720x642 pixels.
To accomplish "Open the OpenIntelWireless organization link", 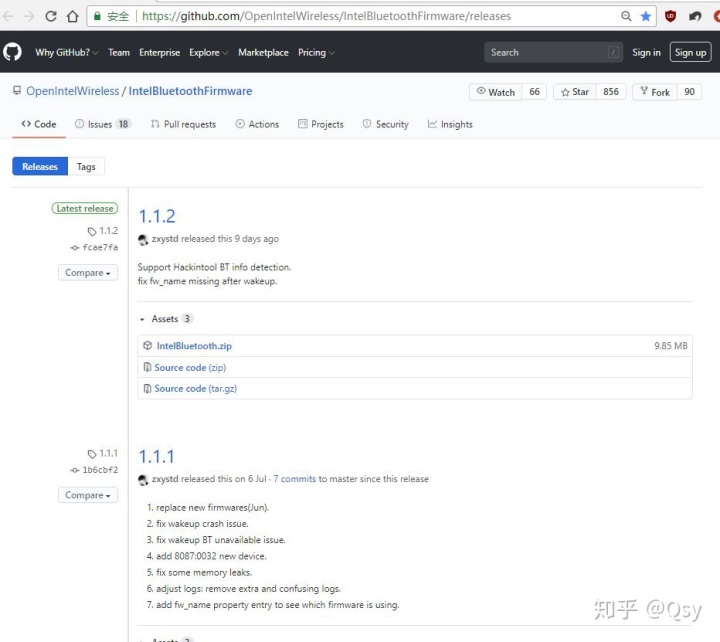I will [73, 91].
